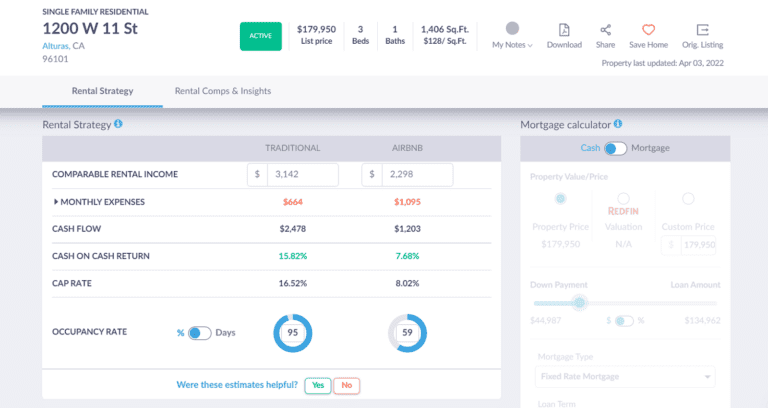Open the Orig. Listing icon
Image resolution: width=768 pixels, height=408 pixels.
pyautogui.click(x=702, y=30)
